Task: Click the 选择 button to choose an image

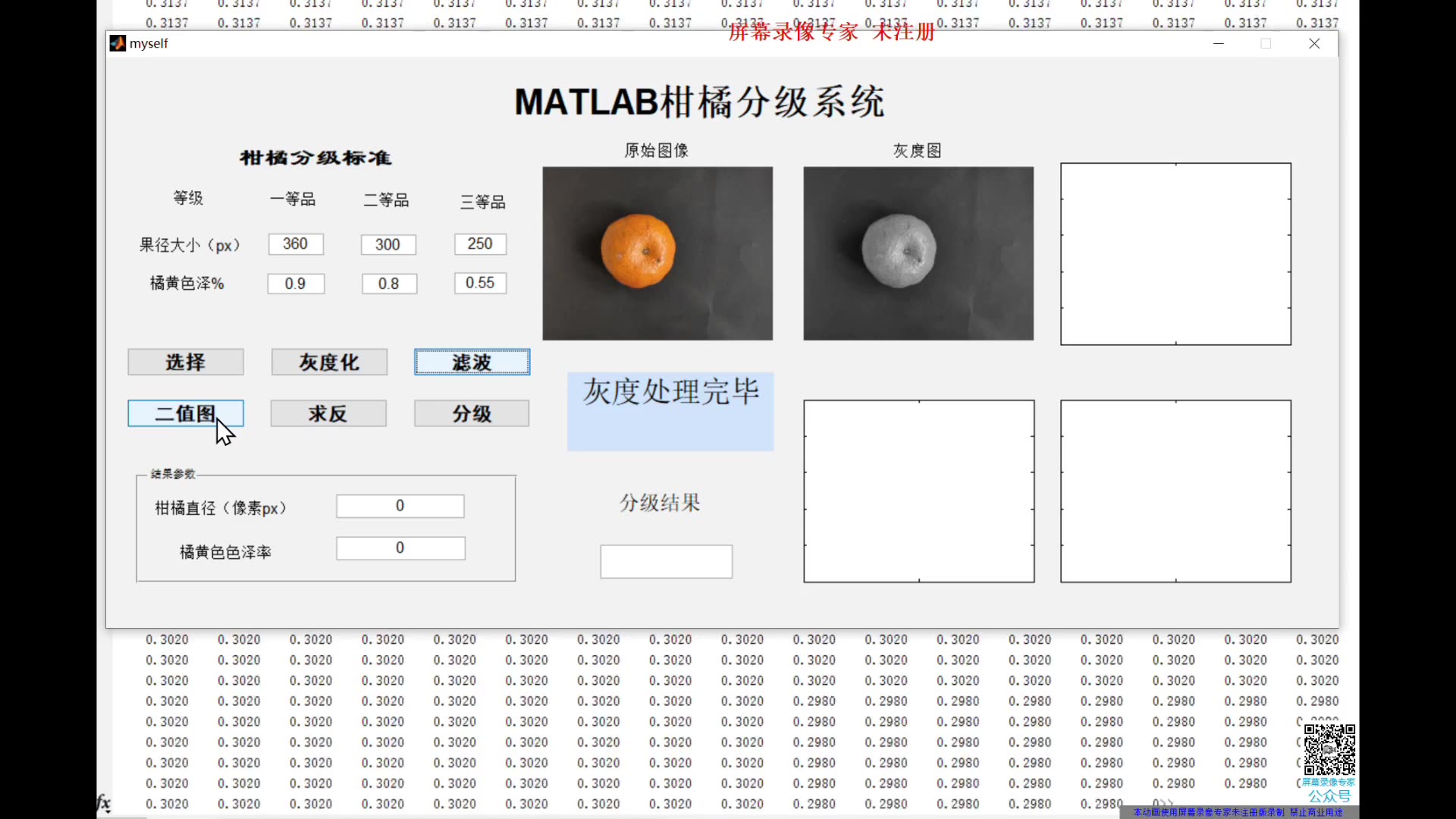Action: [x=186, y=362]
